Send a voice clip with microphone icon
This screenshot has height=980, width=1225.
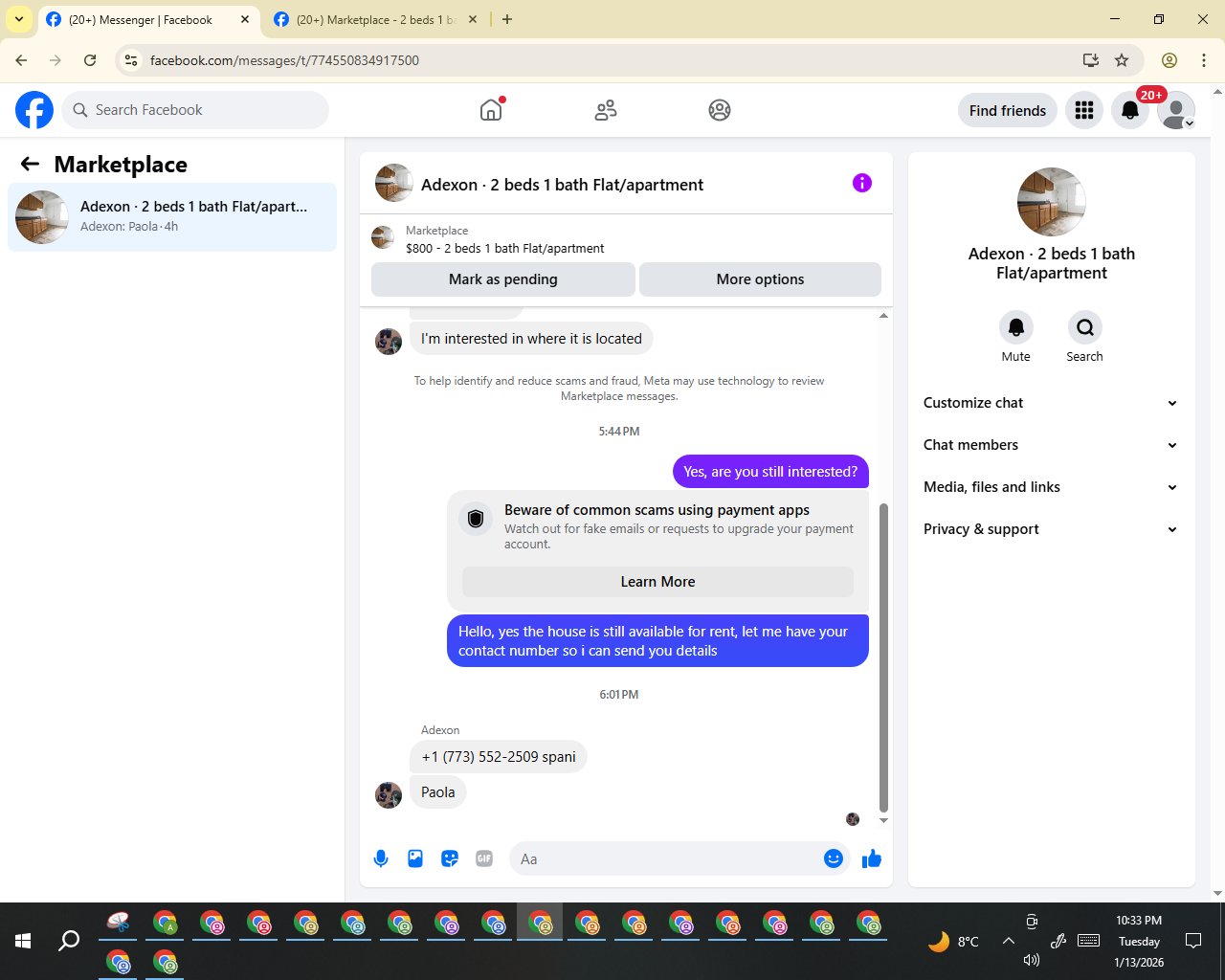point(381,858)
